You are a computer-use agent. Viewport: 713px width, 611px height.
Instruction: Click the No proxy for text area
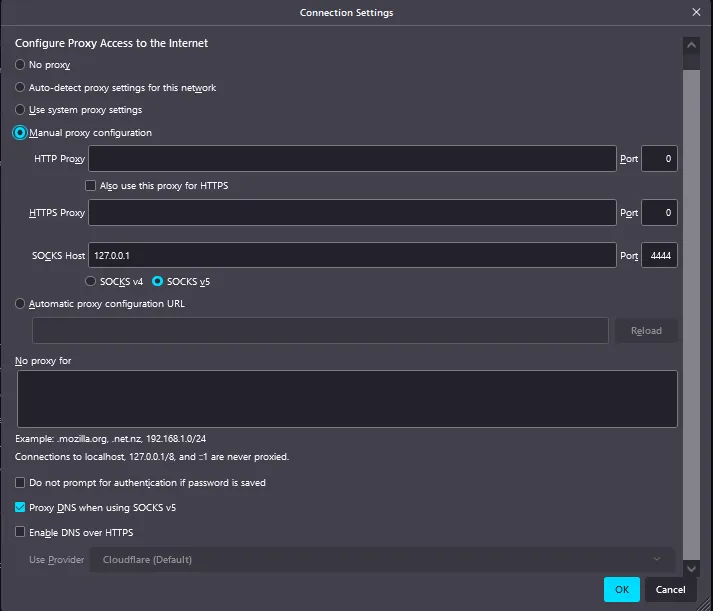pyautogui.click(x=347, y=399)
